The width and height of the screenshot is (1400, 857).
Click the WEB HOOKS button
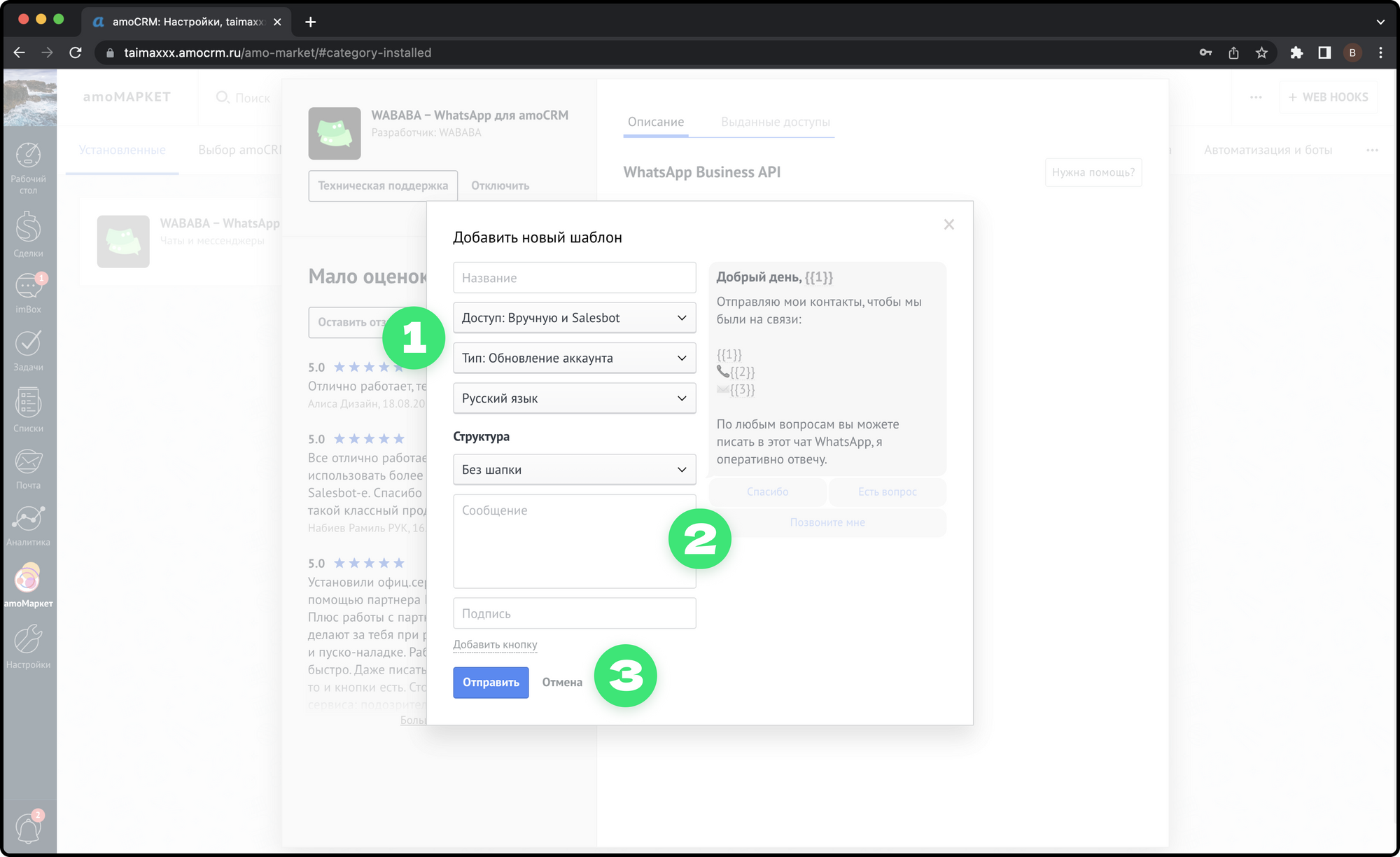click(1329, 97)
